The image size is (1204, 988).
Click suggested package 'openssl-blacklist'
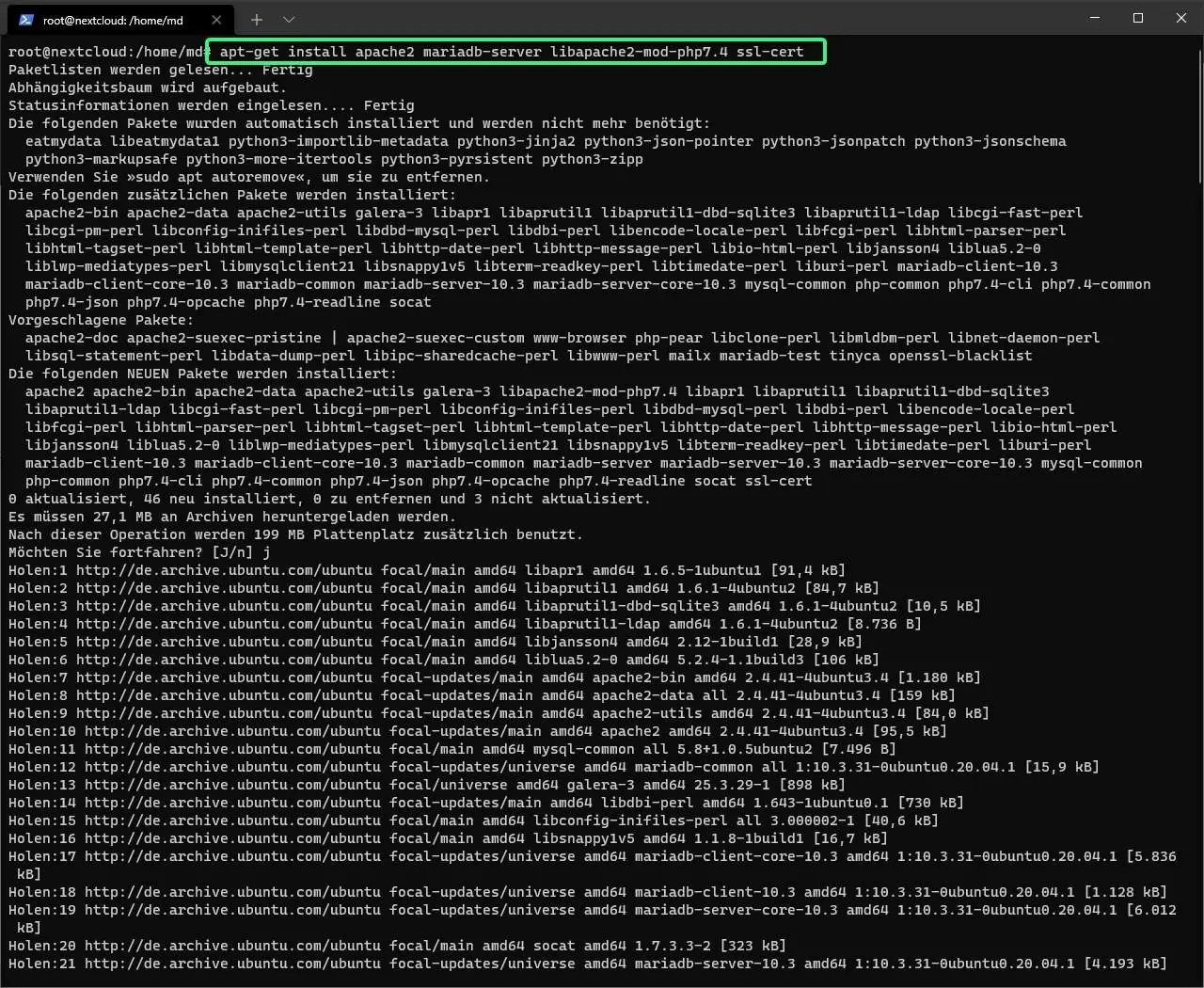960,356
